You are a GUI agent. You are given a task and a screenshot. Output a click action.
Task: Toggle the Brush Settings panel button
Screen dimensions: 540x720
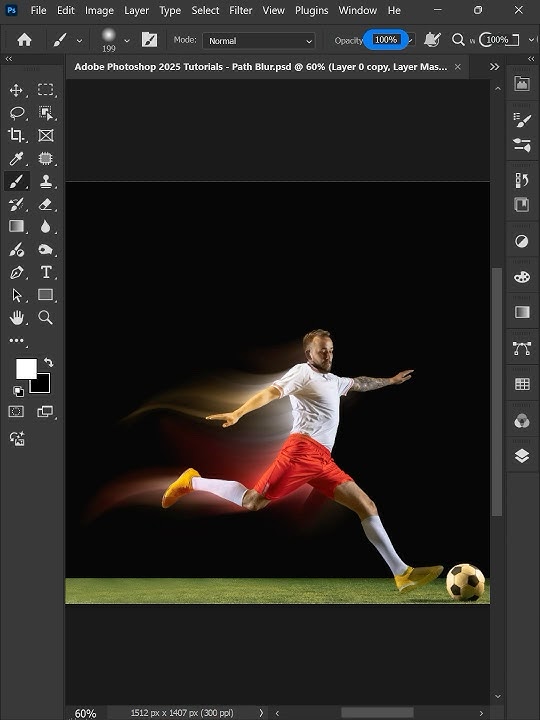[149, 40]
